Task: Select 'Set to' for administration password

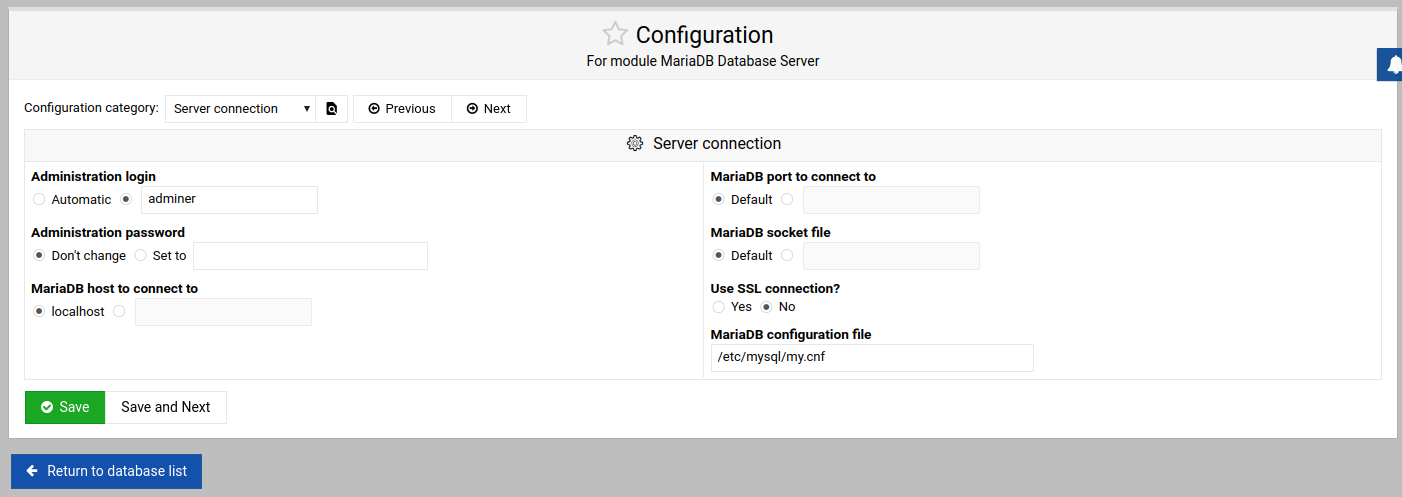Action: tap(141, 255)
